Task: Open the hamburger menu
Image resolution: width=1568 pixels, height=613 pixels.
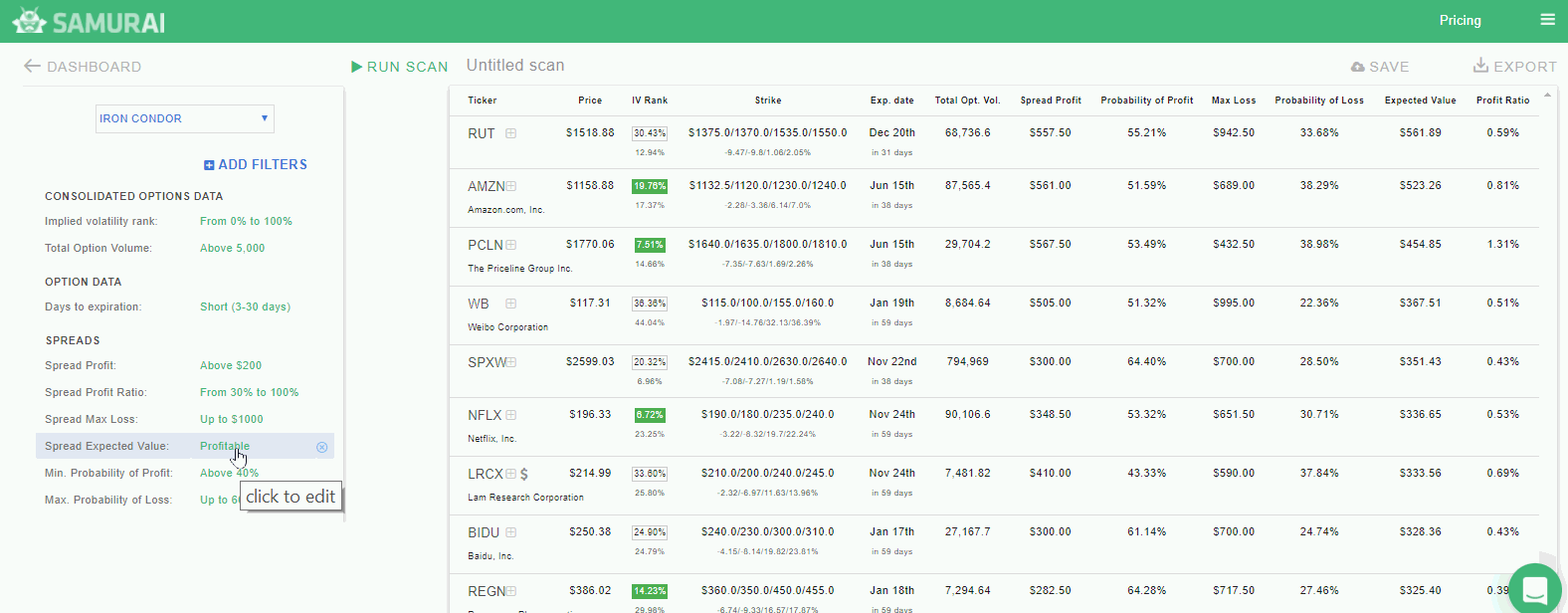Action: click(x=1547, y=20)
